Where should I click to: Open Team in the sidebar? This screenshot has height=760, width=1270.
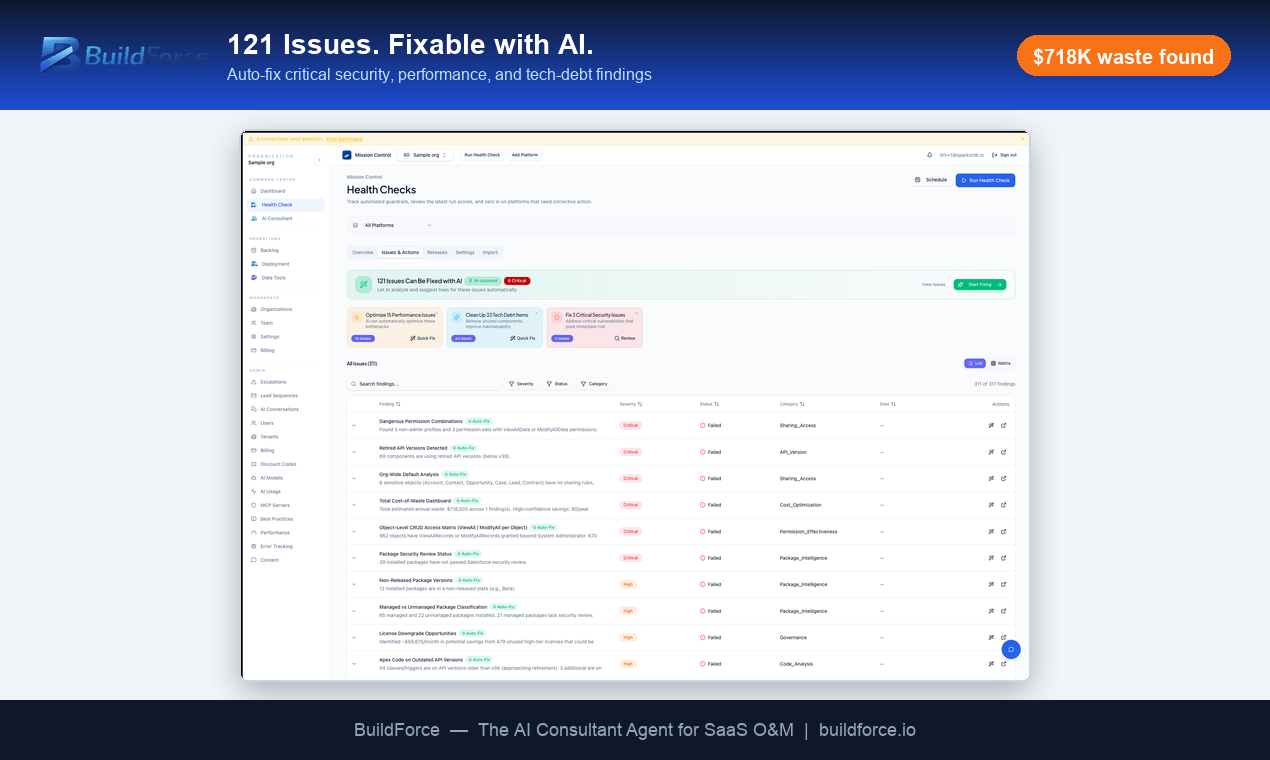tap(266, 323)
